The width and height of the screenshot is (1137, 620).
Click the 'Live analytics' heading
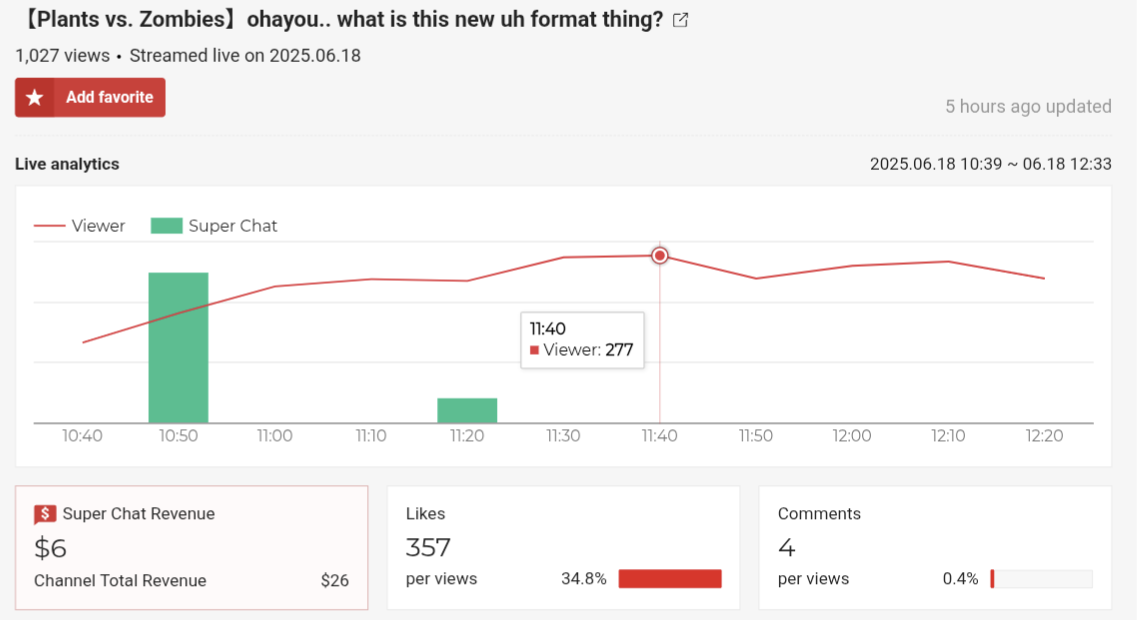[67, 164]
